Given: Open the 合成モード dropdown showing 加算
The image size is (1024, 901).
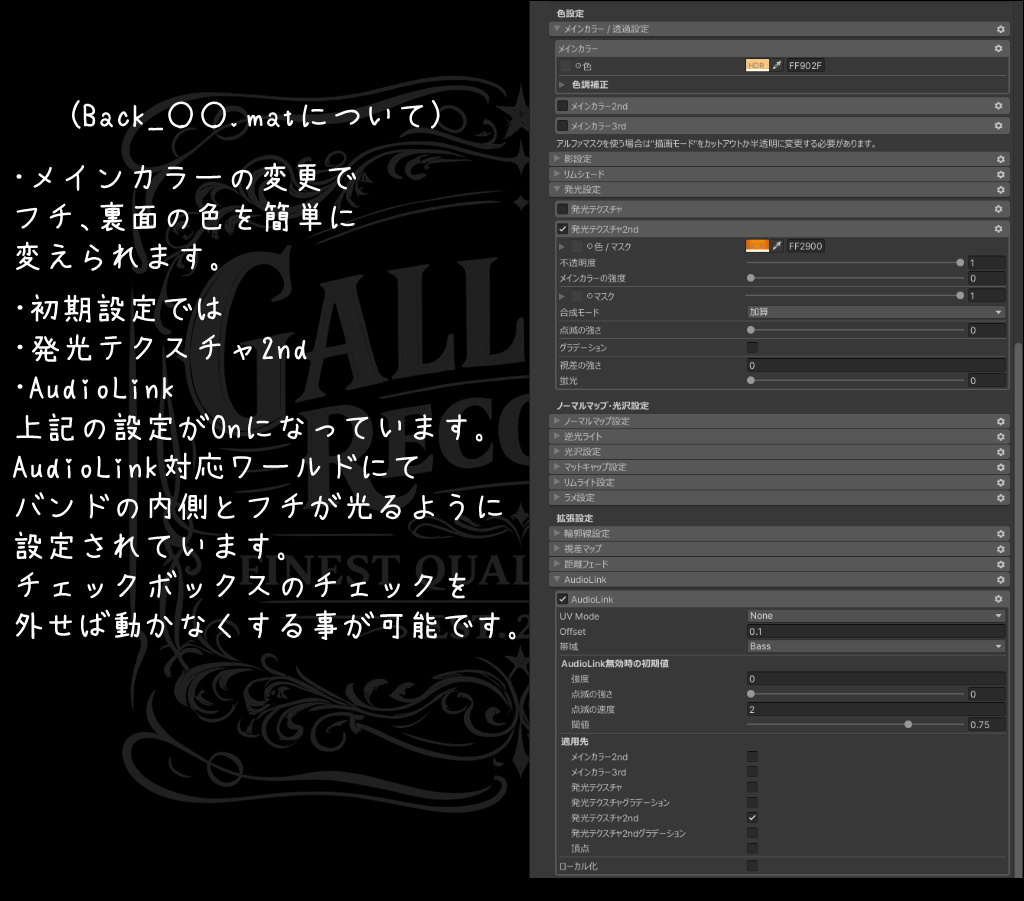Looking at the screenshot, I should click(876, 311).
